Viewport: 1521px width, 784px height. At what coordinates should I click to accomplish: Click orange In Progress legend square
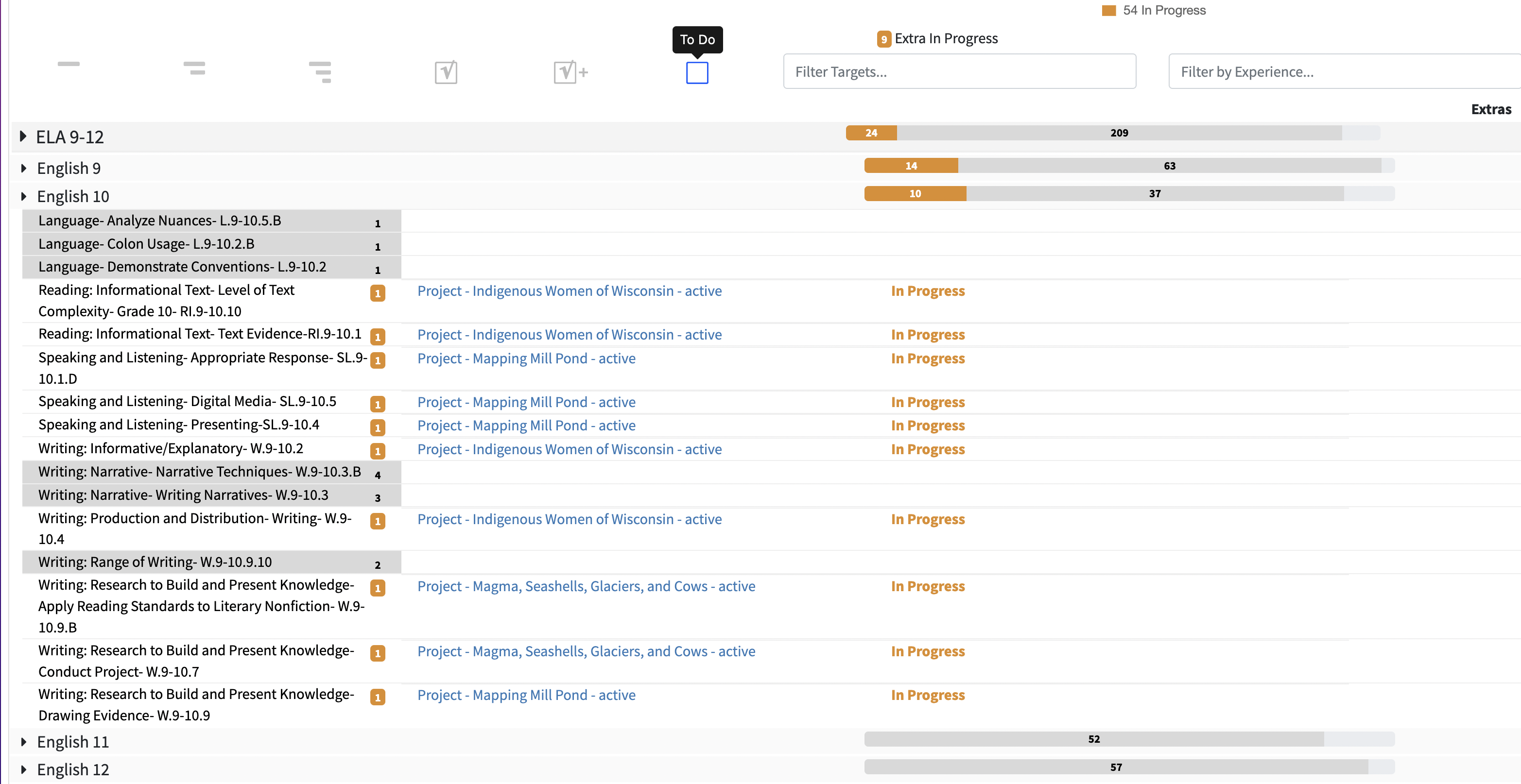coord(1108,11)
